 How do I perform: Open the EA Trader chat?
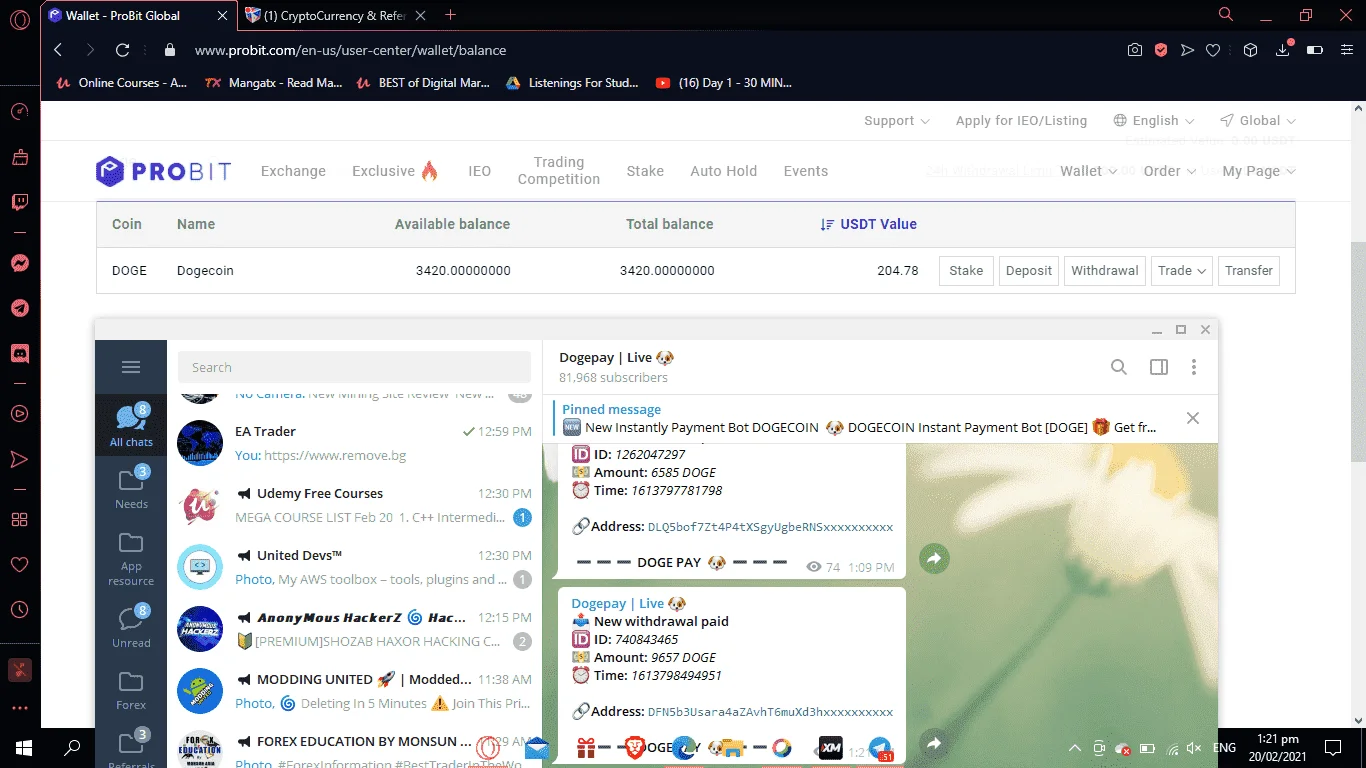pos(355,443)
